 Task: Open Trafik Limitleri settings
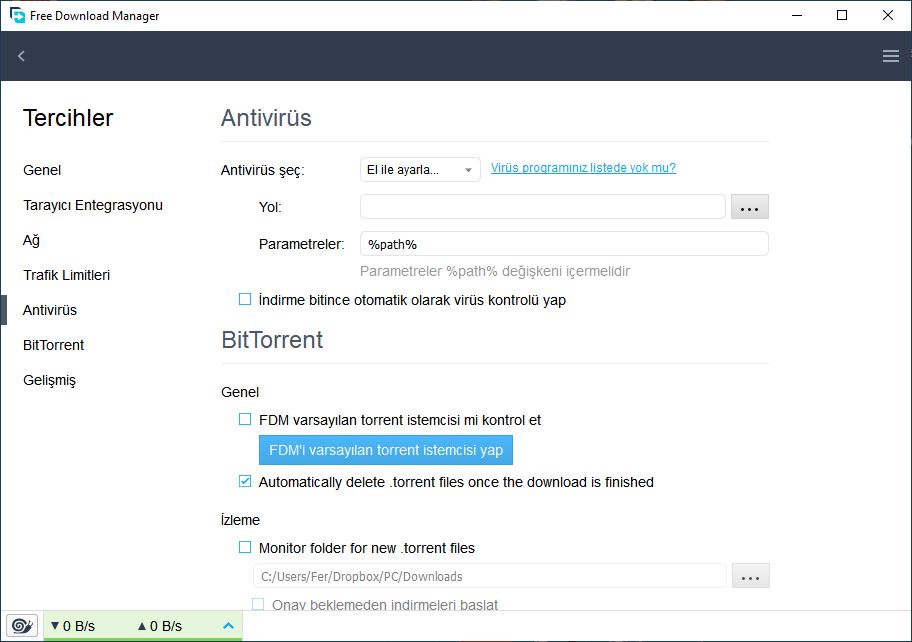(x=66, y=275)
